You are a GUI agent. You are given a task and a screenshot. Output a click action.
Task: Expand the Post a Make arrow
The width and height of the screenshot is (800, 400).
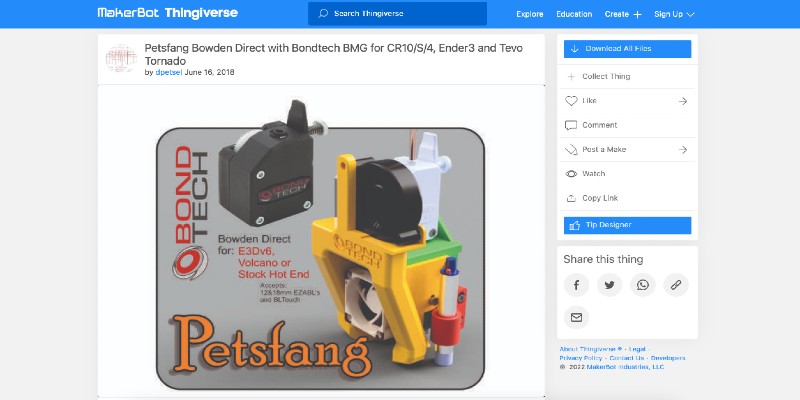click(683, 149)
